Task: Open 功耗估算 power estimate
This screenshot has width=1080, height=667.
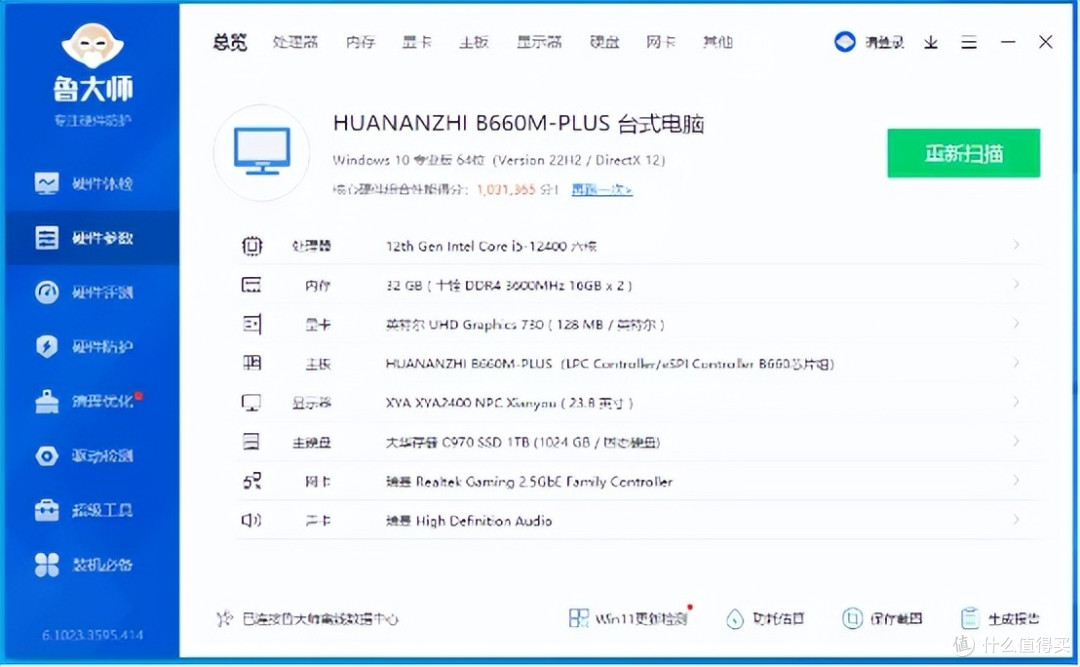Action: pos(765,618)
